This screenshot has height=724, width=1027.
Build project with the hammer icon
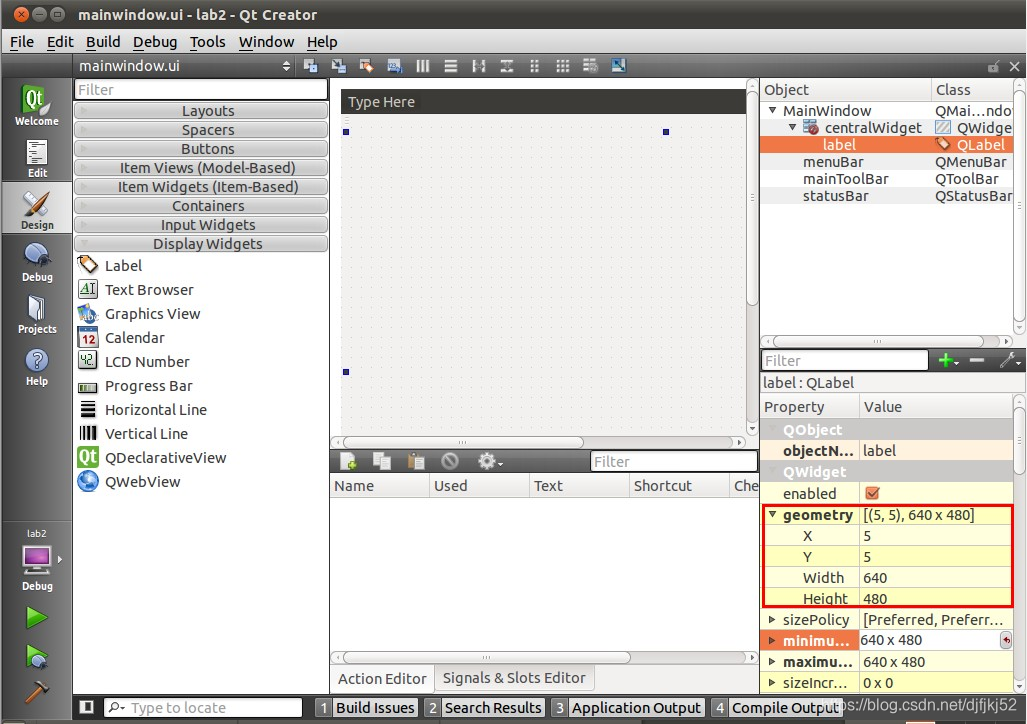pyautogui.click(x=37, y=691)
